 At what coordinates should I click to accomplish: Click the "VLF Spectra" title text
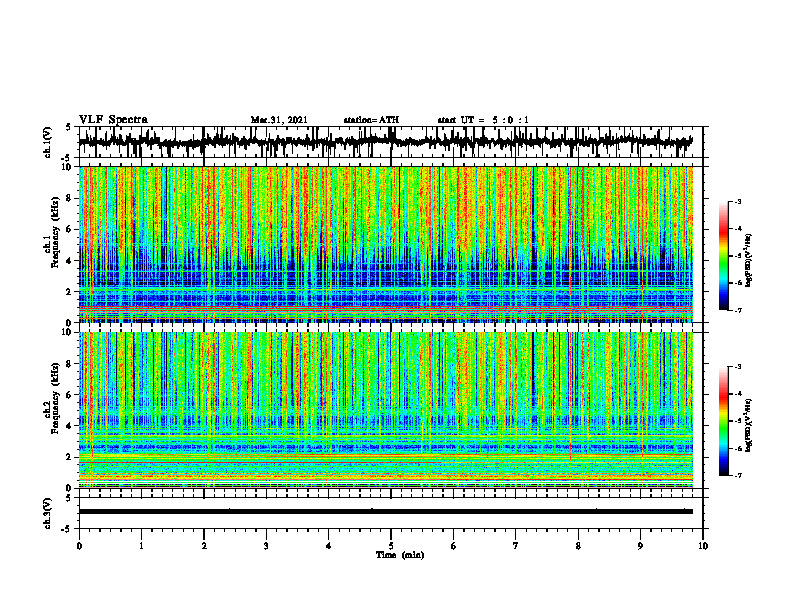(113, 120)
